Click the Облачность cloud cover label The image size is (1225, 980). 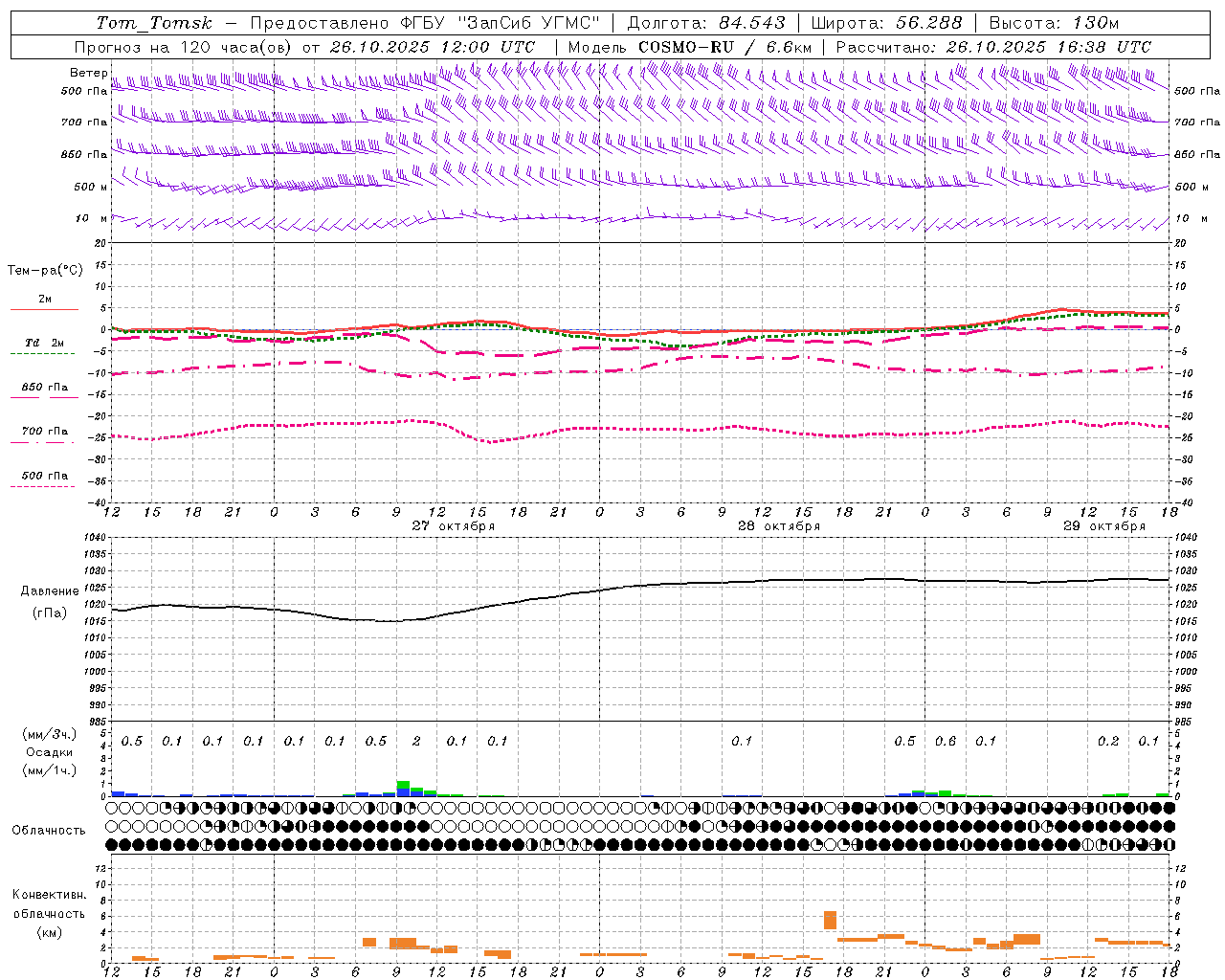(49, 831)
